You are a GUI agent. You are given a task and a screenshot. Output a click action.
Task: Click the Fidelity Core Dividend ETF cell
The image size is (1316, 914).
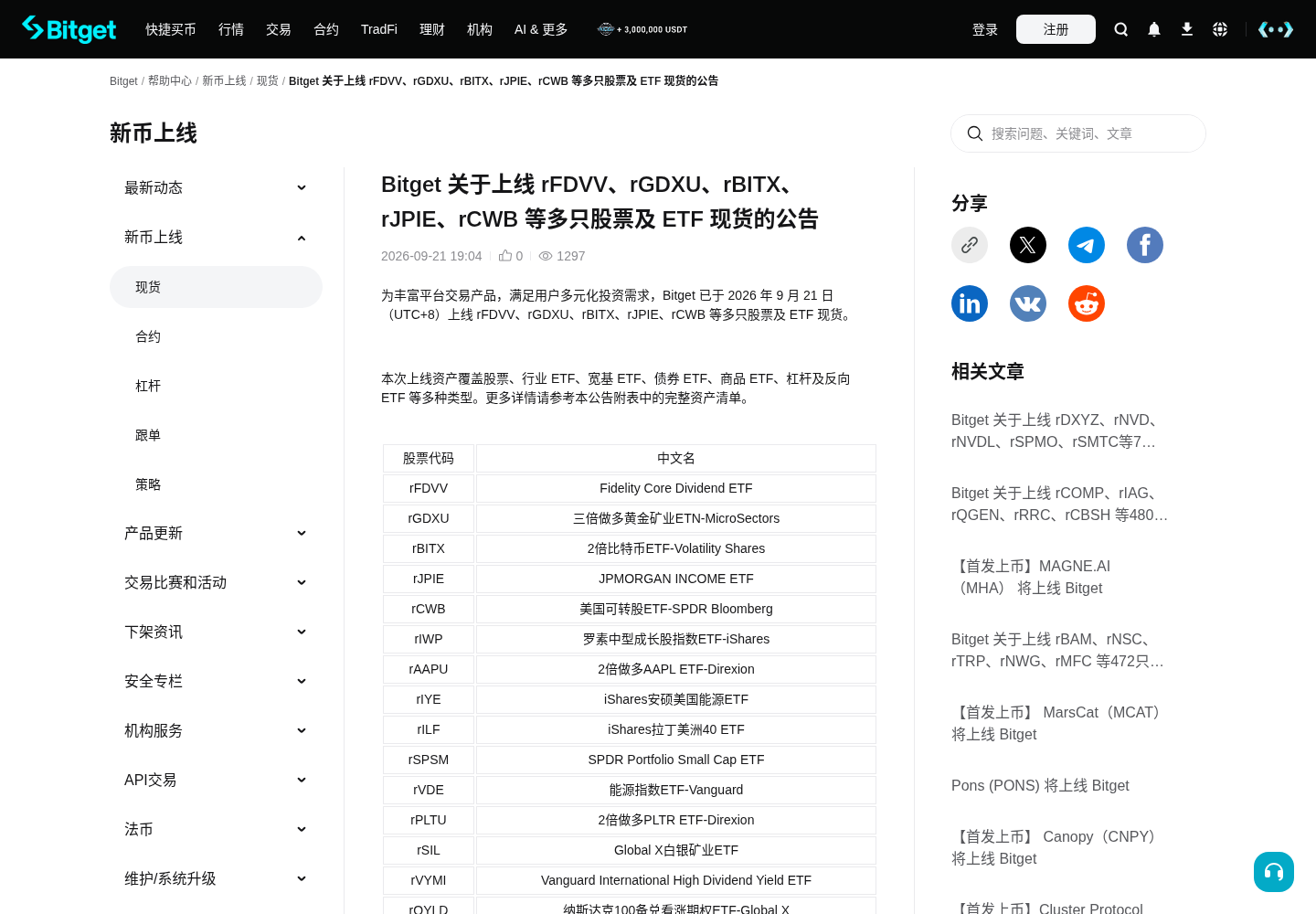tap(676, 488)
